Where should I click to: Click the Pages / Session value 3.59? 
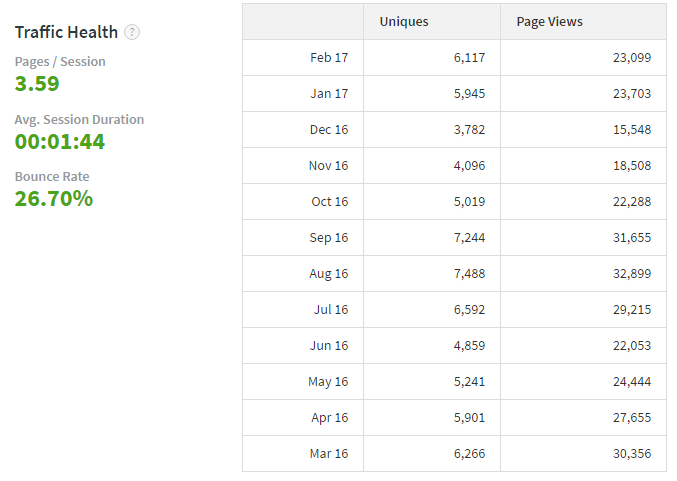coord(37,84)
